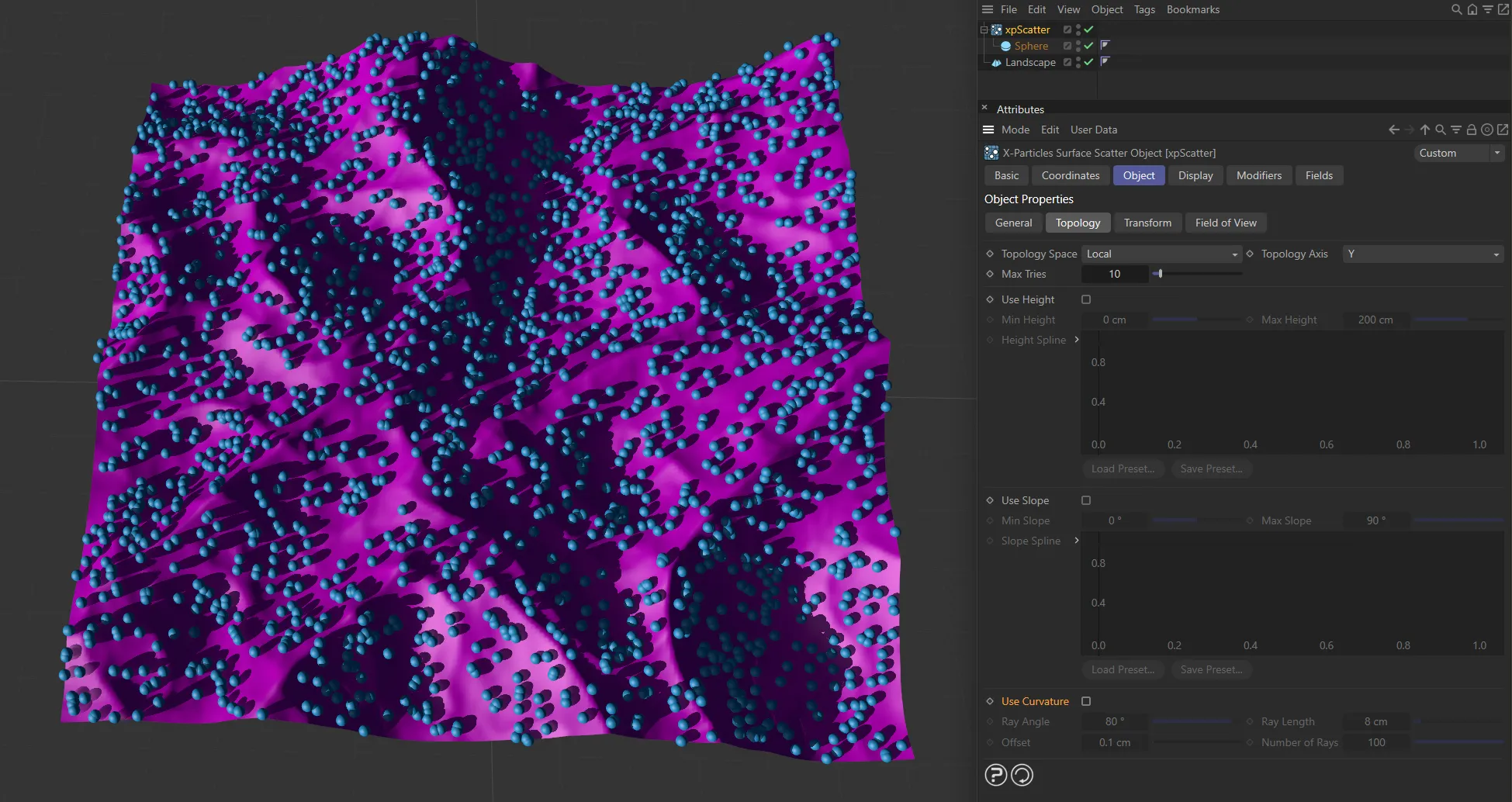Click the Sphere object icon
This screenshot has height=802, width=1512.
1006,46
